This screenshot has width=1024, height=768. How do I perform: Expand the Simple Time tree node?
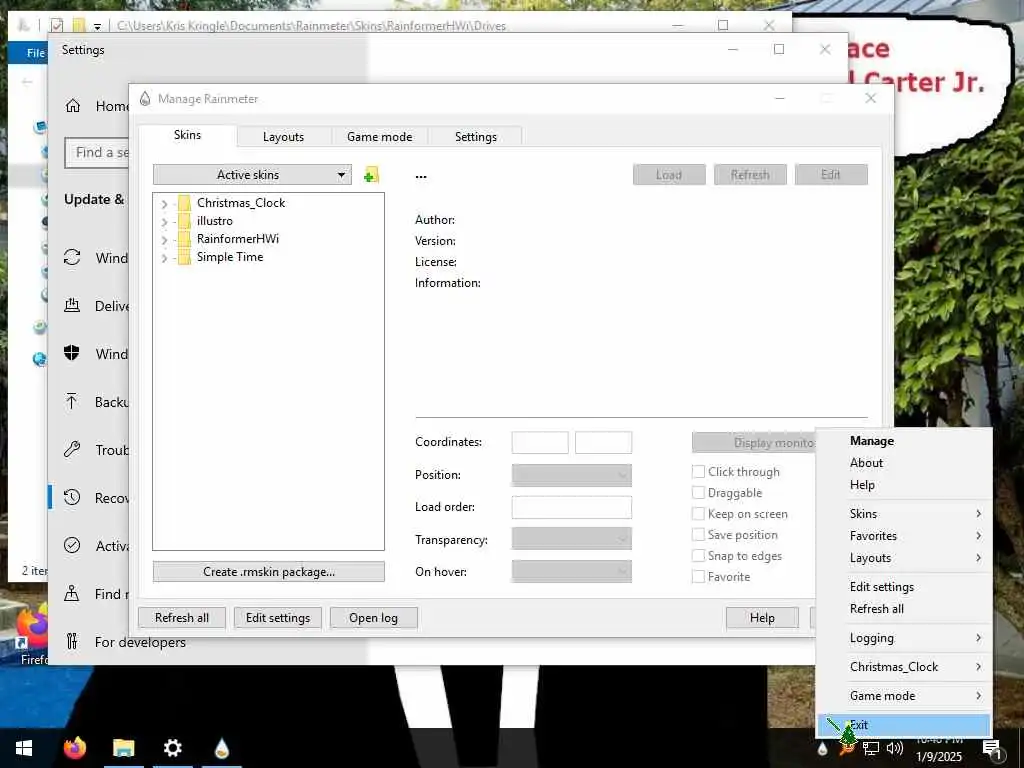click(165, 258)
